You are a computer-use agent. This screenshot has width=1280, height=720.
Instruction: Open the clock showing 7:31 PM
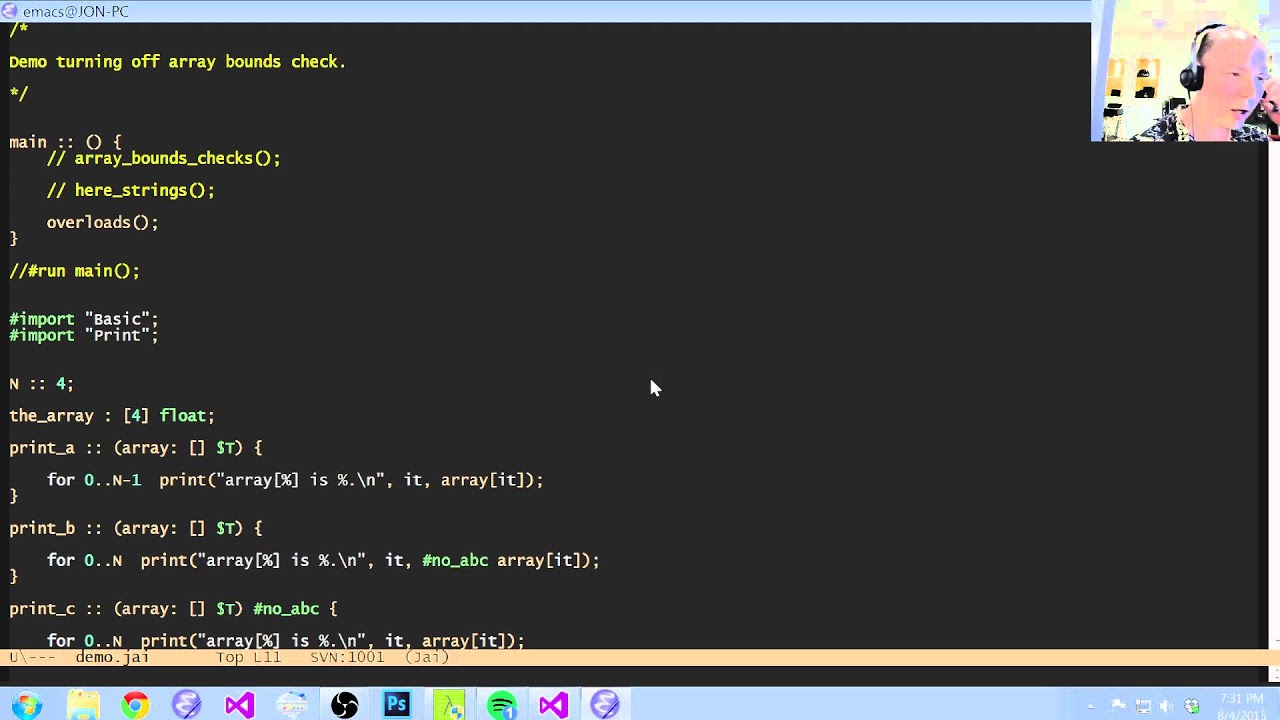[1241, 706]
